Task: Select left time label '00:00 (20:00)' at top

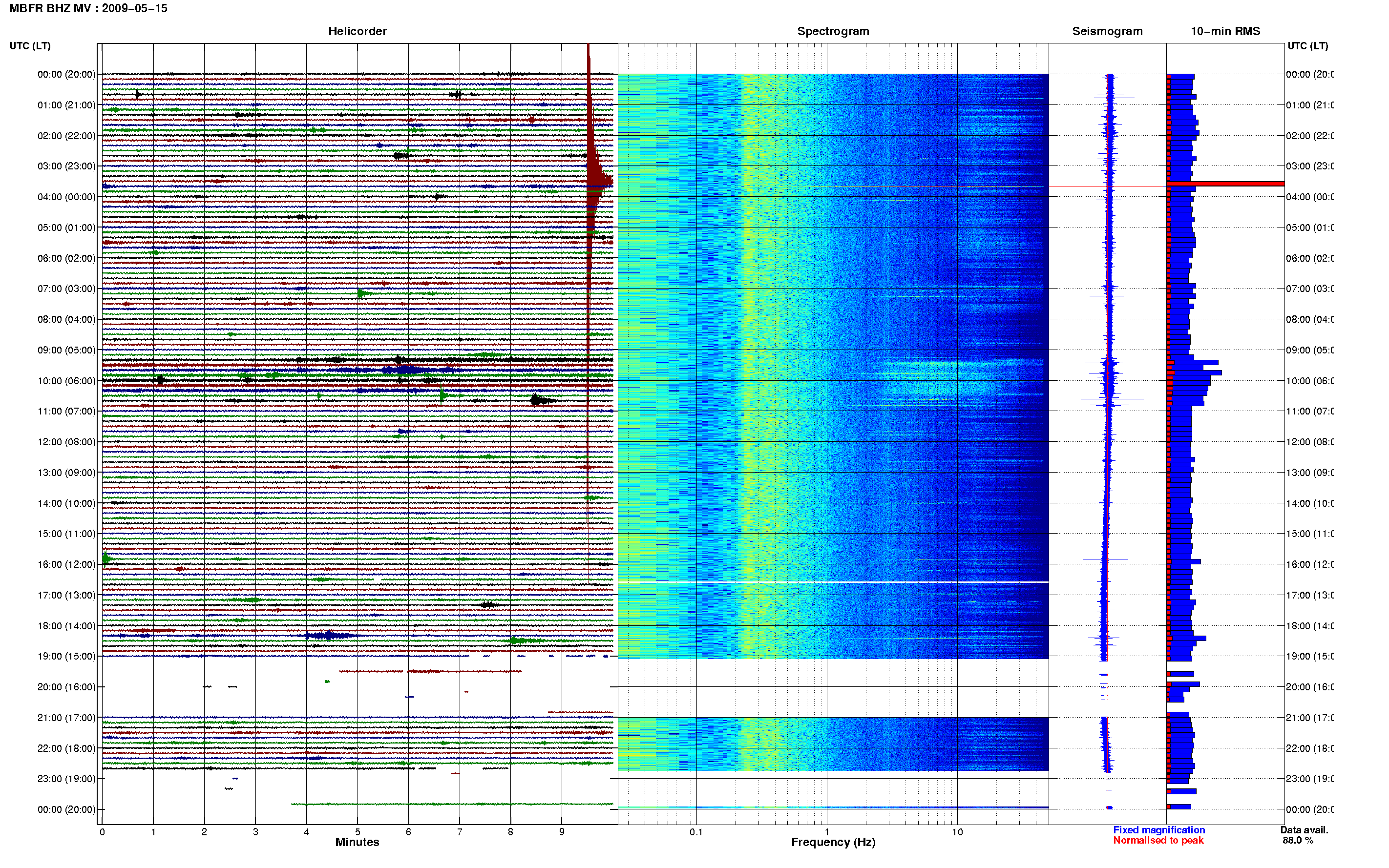Action: tap(66, 74)
